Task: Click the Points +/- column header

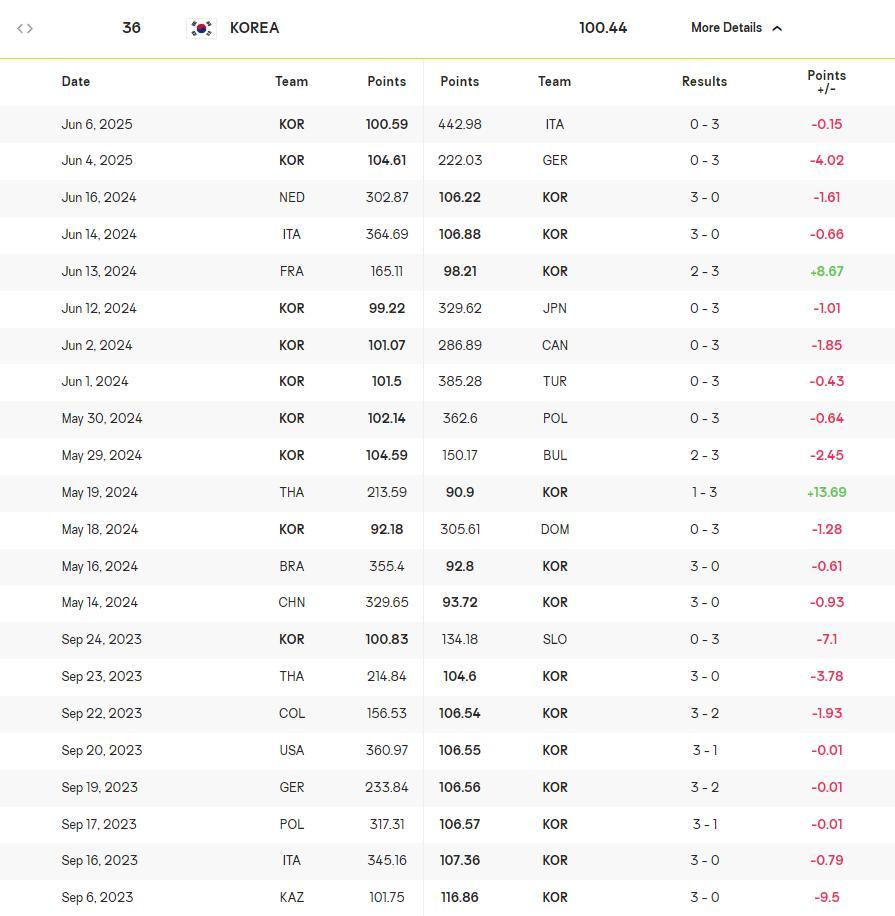Action: click(x=826, y=82)
